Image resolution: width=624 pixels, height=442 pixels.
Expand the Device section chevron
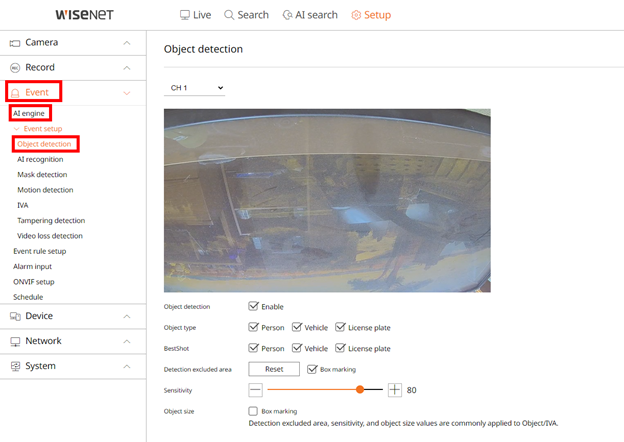tap(127, 317)
